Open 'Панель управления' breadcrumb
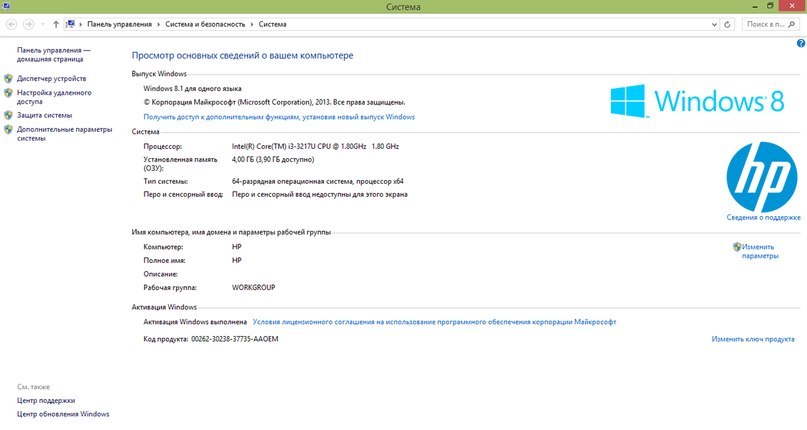The width and height of the screenshot is (807, 430). tap(119, 24)
